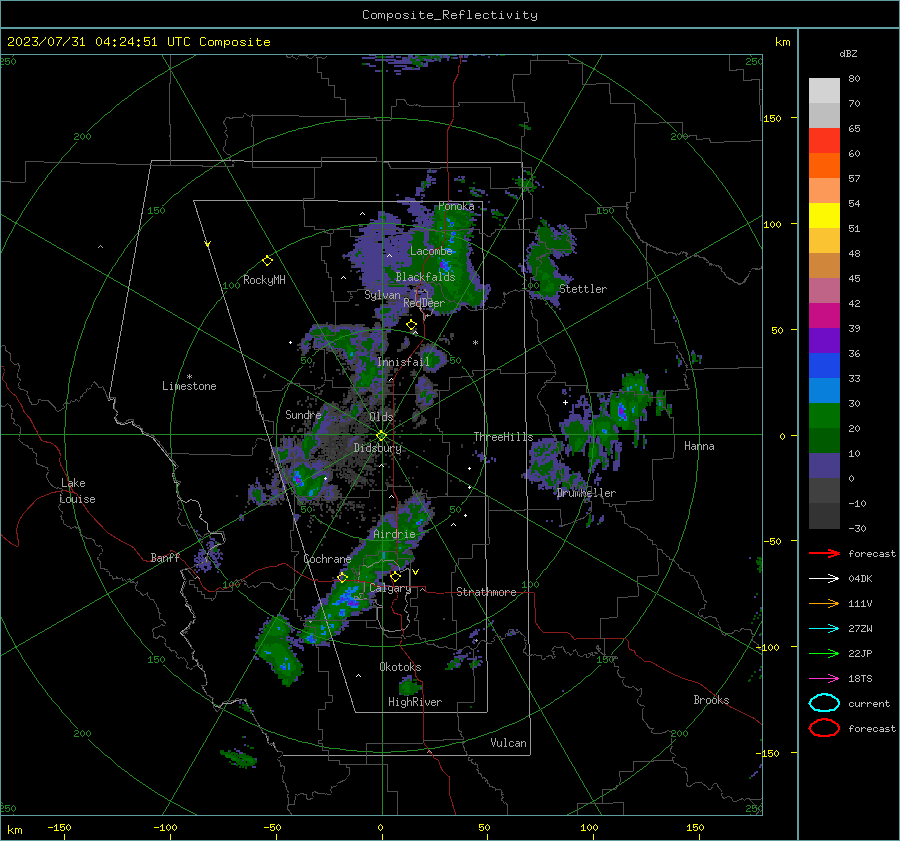The height and width of the screenshot is (841, 900).
Task: Click the Sylvan label
Action: click(382, 295)
